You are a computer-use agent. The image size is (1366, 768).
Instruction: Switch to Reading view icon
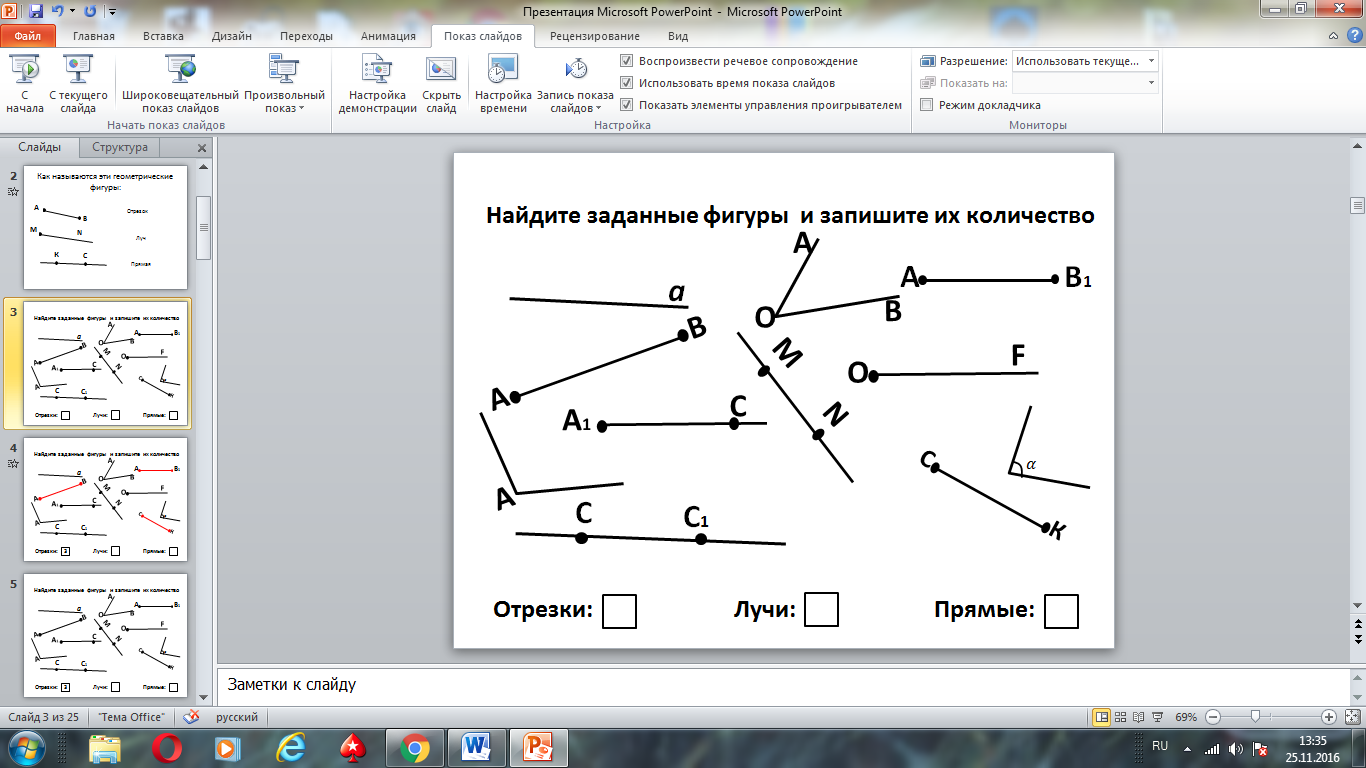[1140, 717]
